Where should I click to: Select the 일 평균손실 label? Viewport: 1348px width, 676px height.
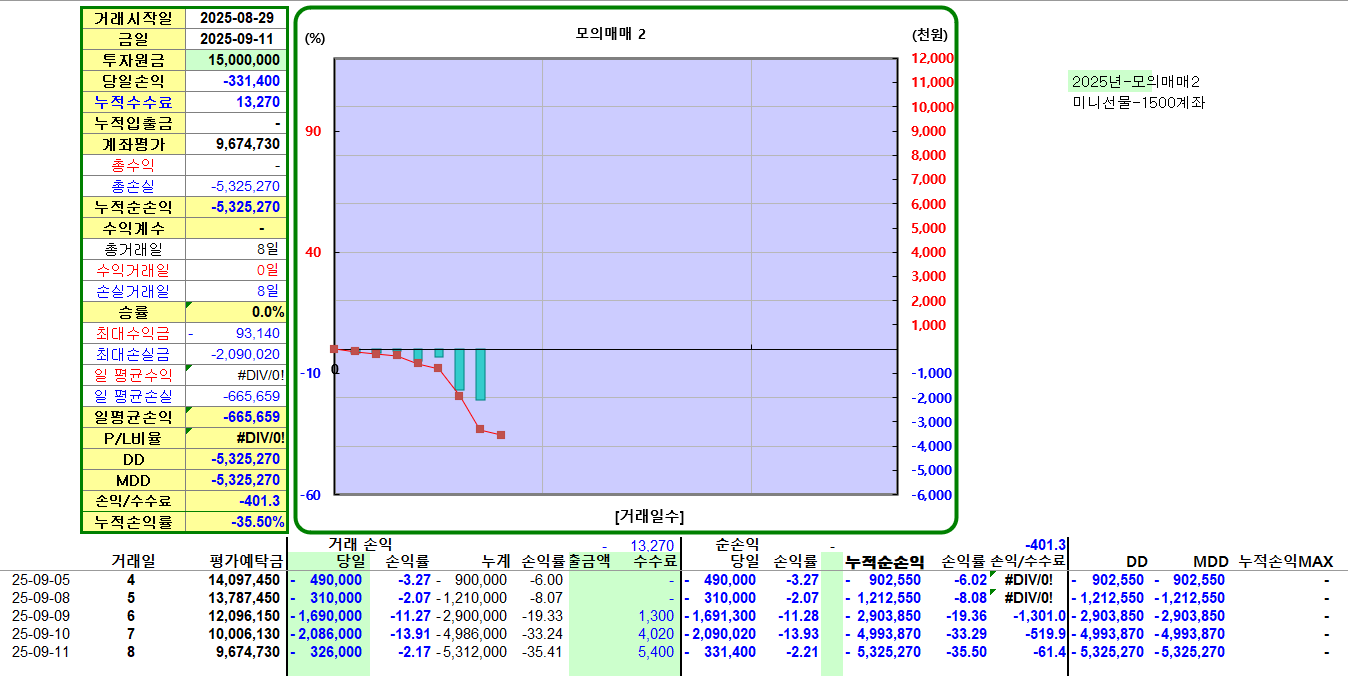click(133, 396)
